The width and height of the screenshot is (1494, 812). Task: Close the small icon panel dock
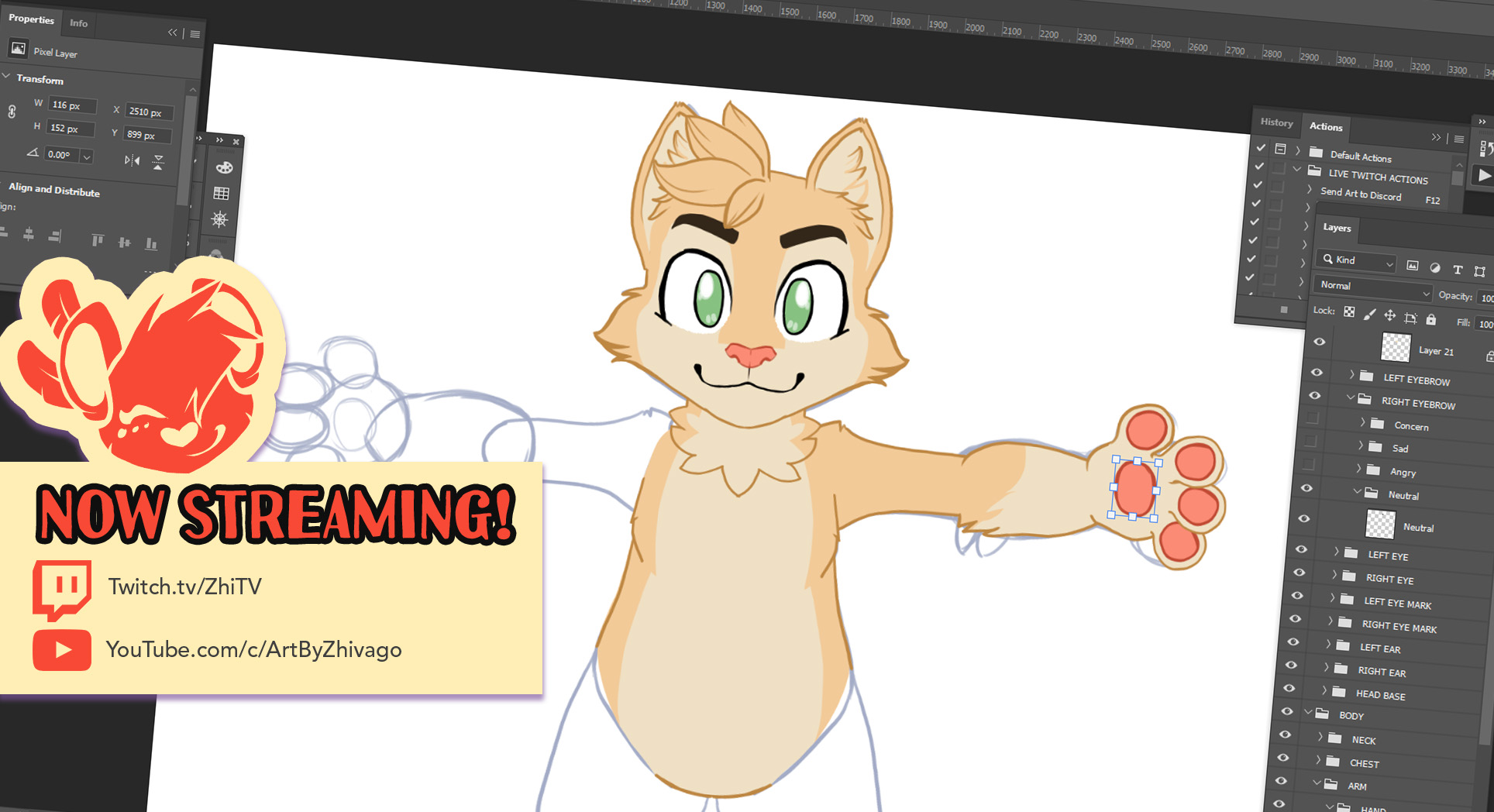pyautogui.click(x=236, y=142)
